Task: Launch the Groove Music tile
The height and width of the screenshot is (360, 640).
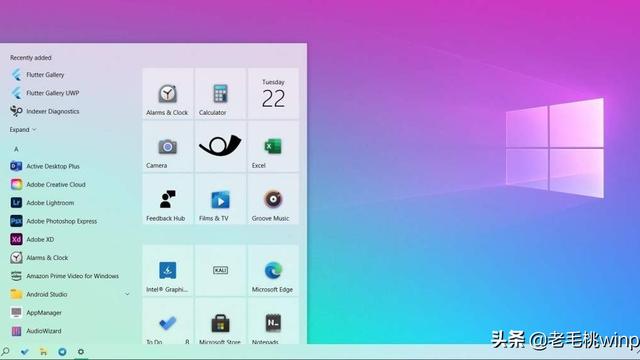Action: point(273,199)
